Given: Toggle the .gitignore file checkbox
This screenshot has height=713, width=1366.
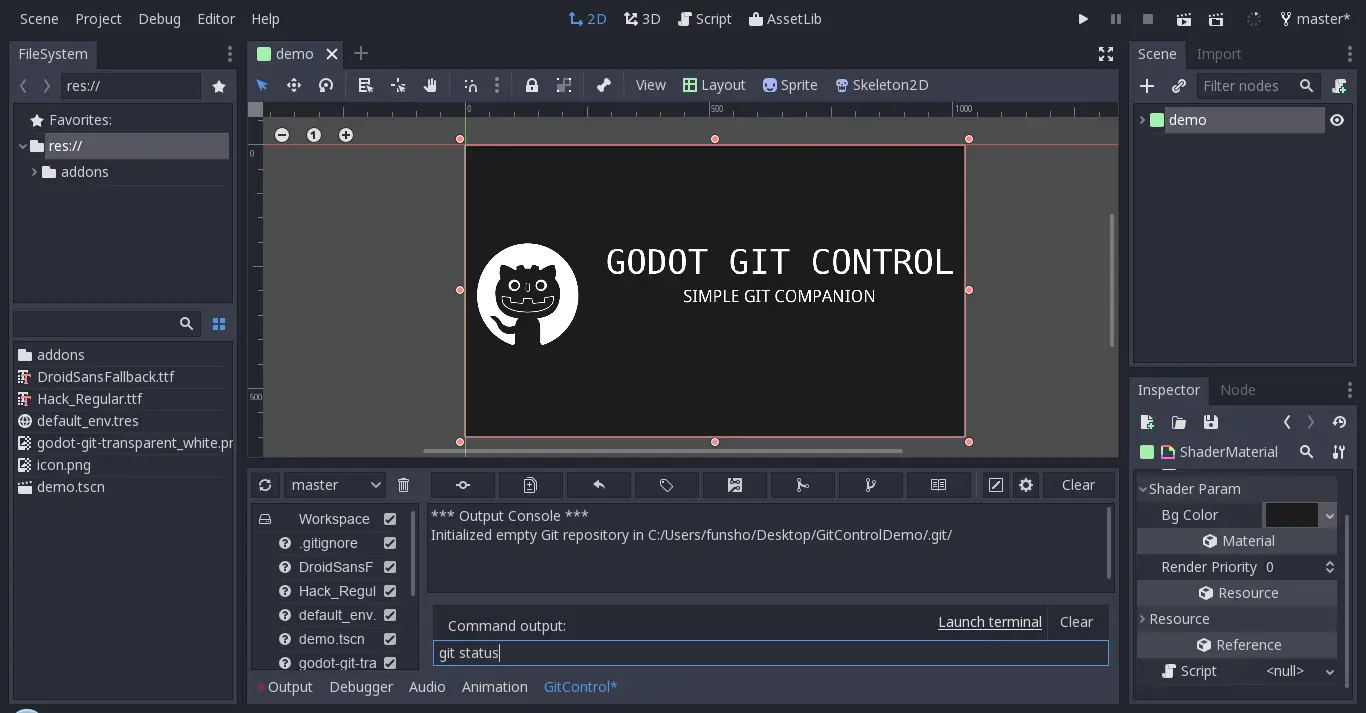Looking at the screenshot, I should coord(390,543).
